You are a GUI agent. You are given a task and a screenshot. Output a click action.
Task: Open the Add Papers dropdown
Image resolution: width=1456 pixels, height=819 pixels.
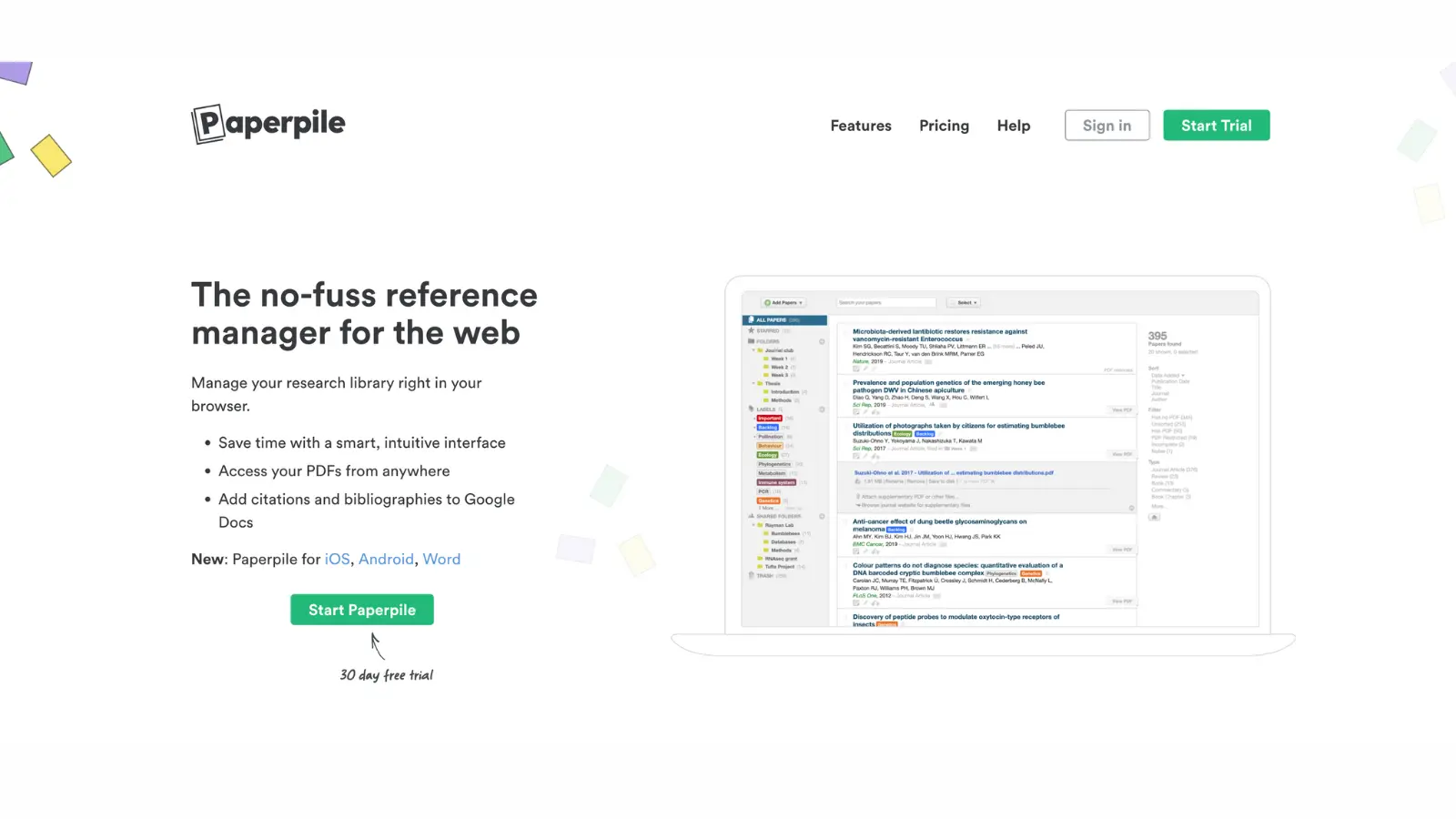coord(784,302)
